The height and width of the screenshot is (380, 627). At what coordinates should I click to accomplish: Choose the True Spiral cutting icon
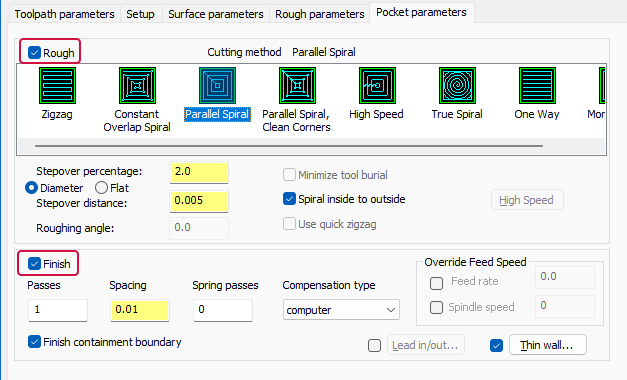pyautogui.click(x=457, y=86)
